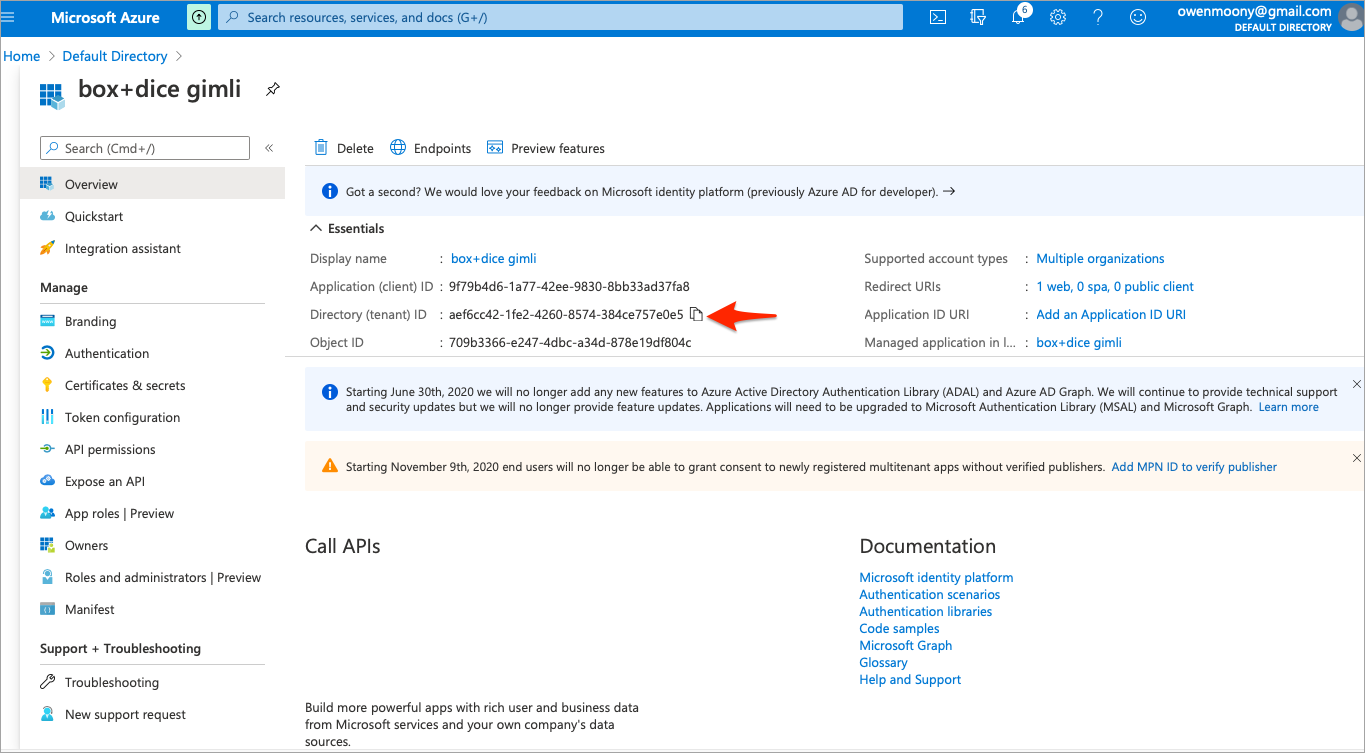Open the Glossary link
This screenshot has width=1365, height=753.
(x=883, y=662)
